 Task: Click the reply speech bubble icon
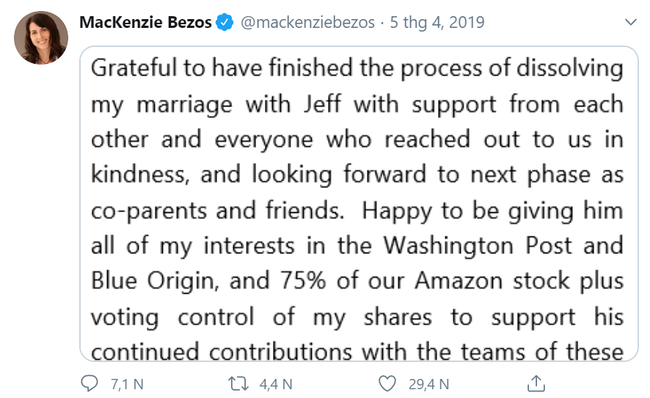point(89,383)
